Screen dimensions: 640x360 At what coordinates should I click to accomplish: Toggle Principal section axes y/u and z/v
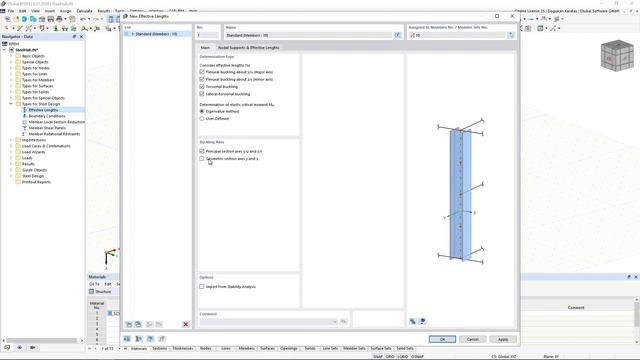click(202, 151)
